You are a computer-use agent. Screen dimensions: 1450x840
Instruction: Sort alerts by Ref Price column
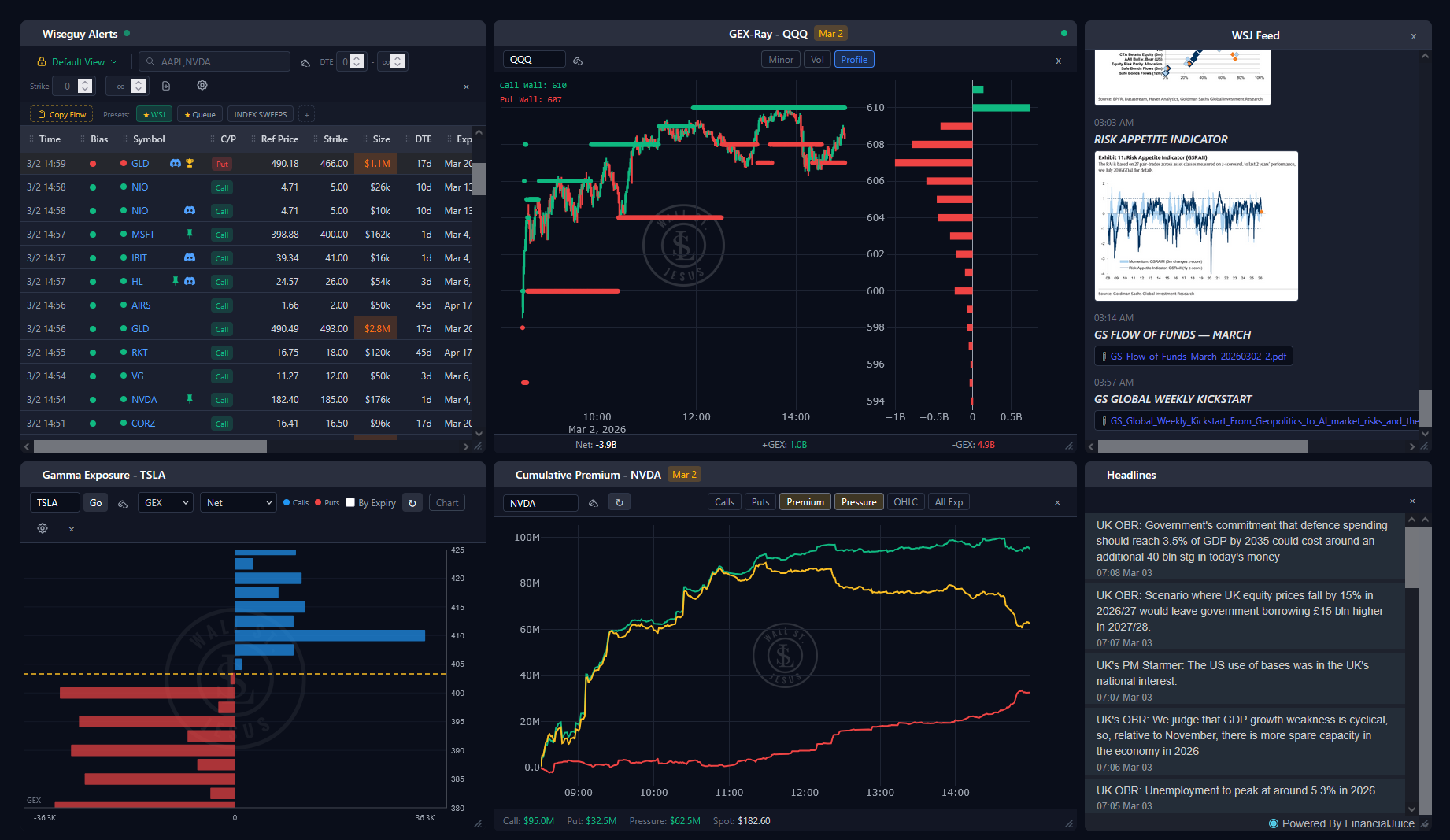(279, 139)
